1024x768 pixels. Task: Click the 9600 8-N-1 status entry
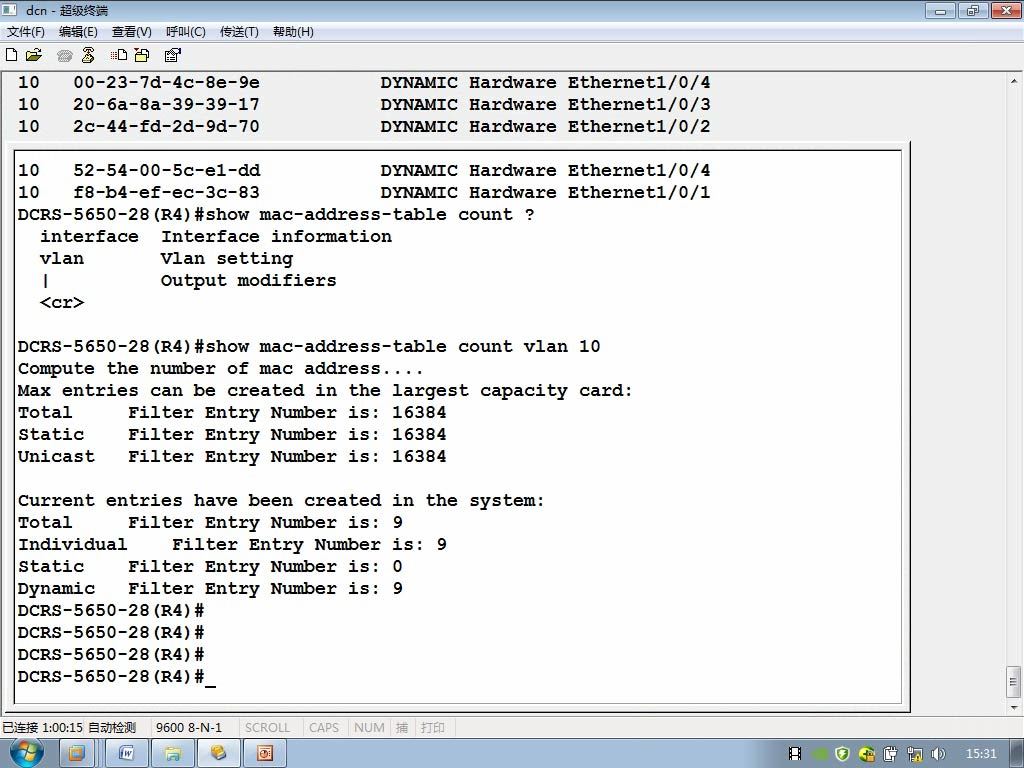pyautogui.click(x=189, y=727)
